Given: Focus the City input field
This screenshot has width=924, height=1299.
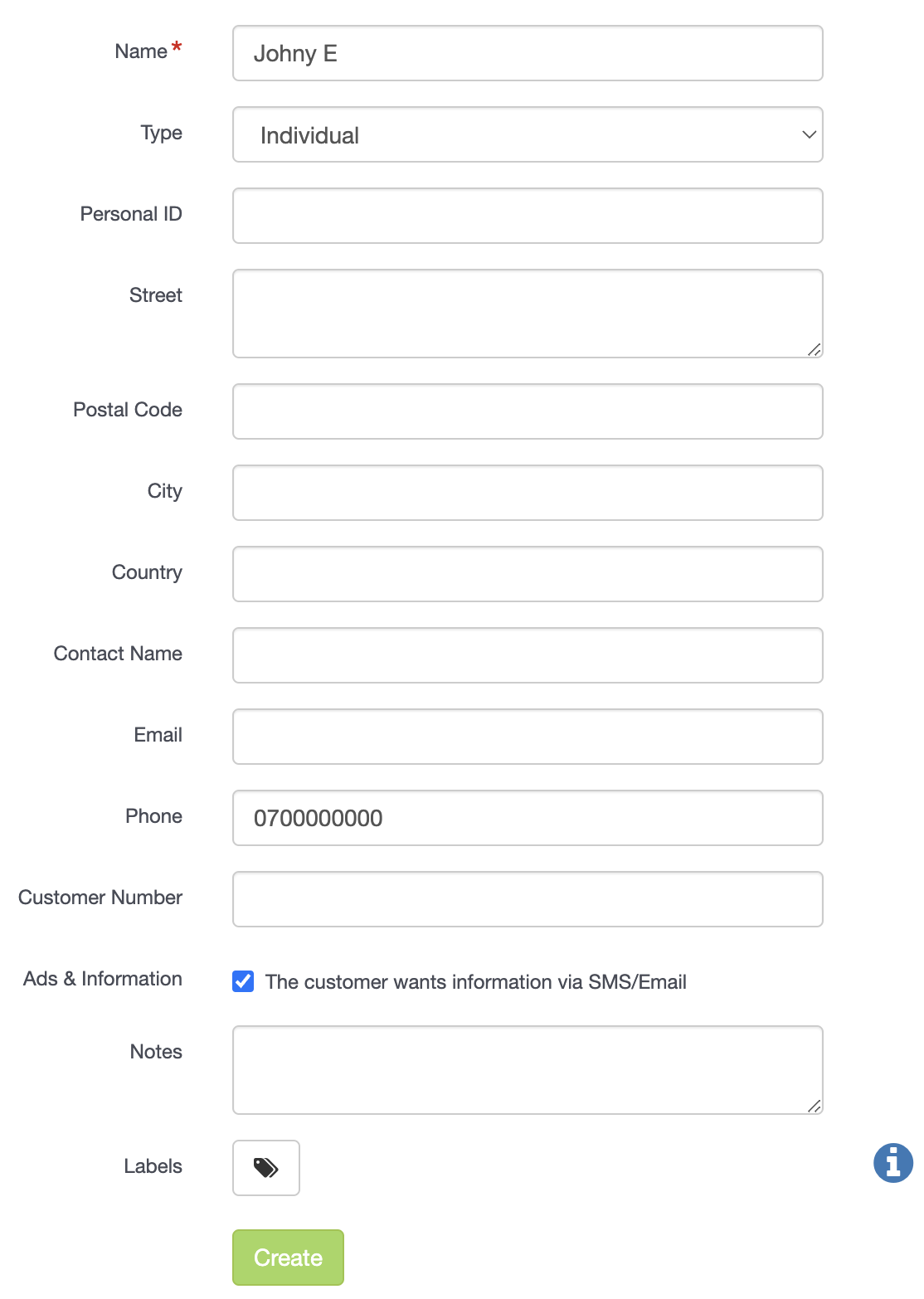Looking at the screenshot, I should (x=528, y=493).
